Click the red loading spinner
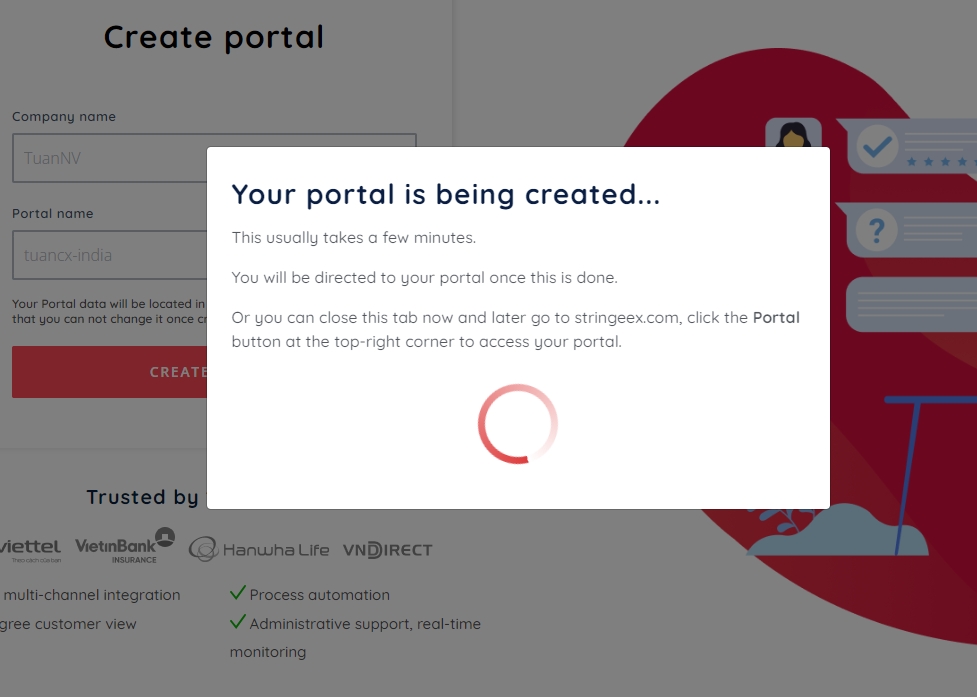Image resolution: width=977 pixels, height=697 pixels. click(x=517, y=424)
